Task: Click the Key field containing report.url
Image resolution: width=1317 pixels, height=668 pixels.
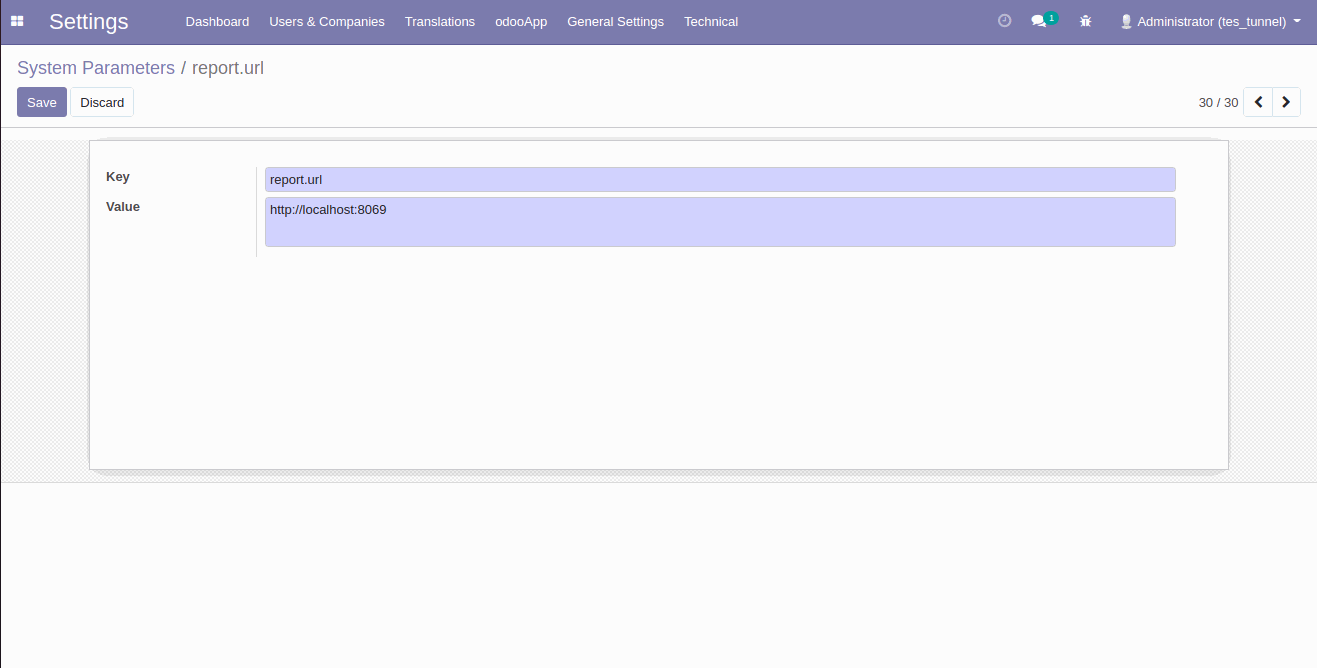Action: click(x=720, y=180)
